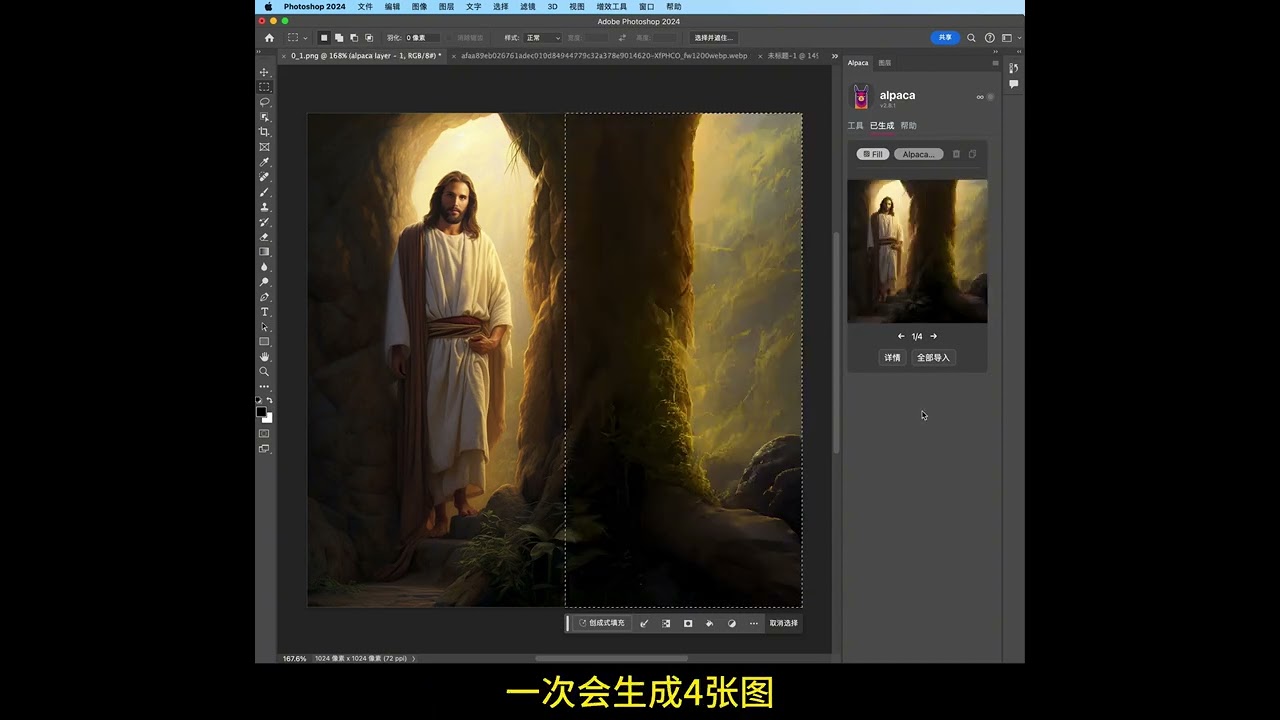Open the Help question mark icon
Screen dimensions: 1280x720
click(990, 38)
